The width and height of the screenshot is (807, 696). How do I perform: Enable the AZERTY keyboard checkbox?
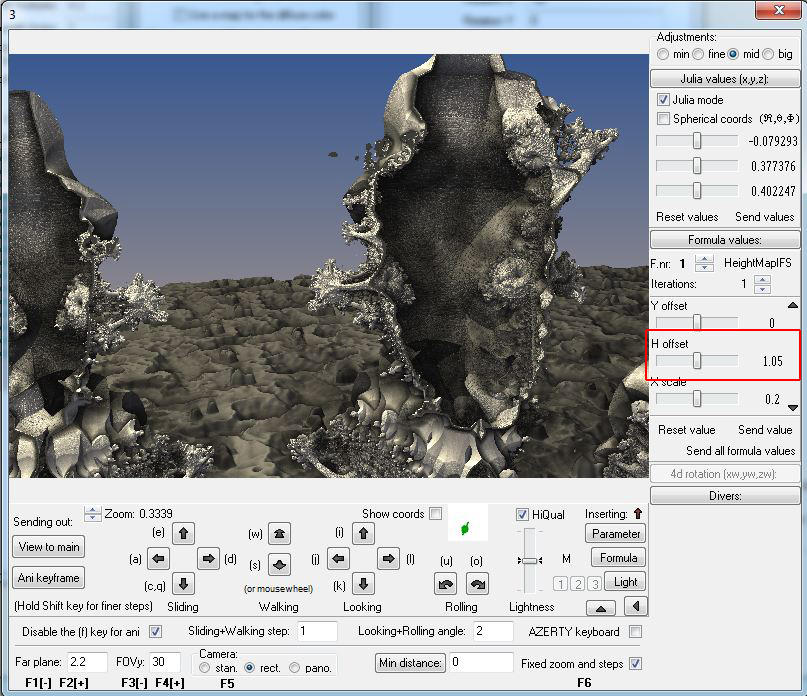pos(636,632)
